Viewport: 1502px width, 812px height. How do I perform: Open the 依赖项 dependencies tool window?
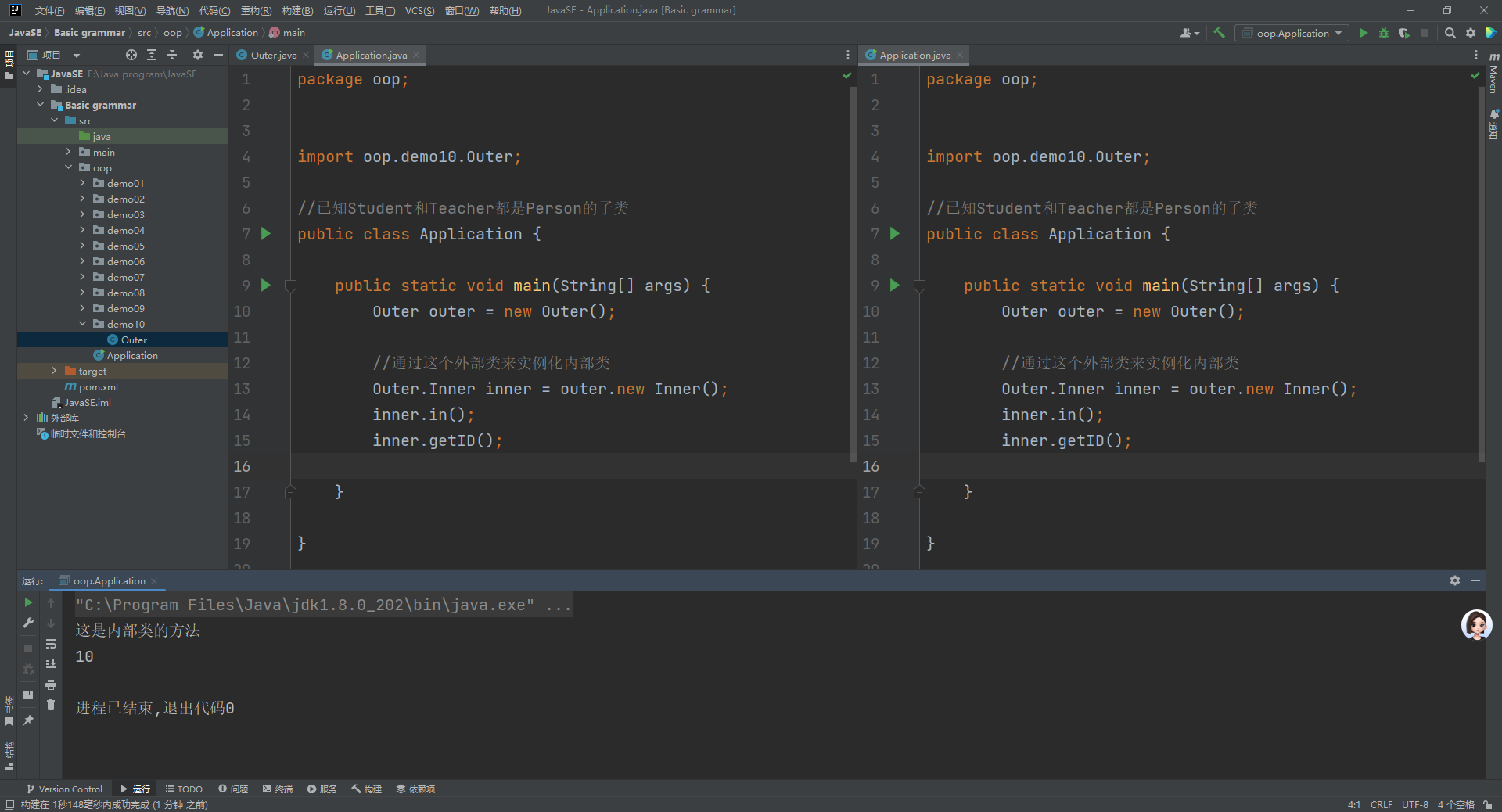click(415, 789)
